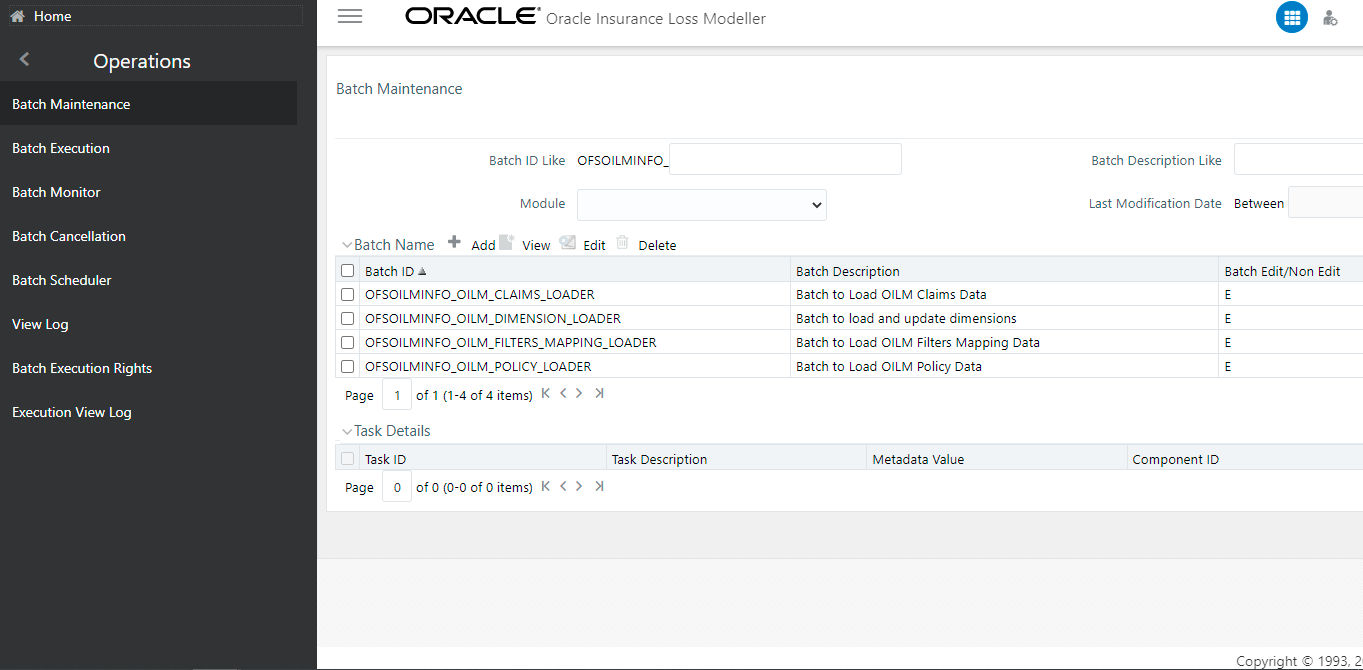This screenshot has height=670, width=1363.
Task: Open Batch Execution Rights in the sidebar
Action: (148, 368)
